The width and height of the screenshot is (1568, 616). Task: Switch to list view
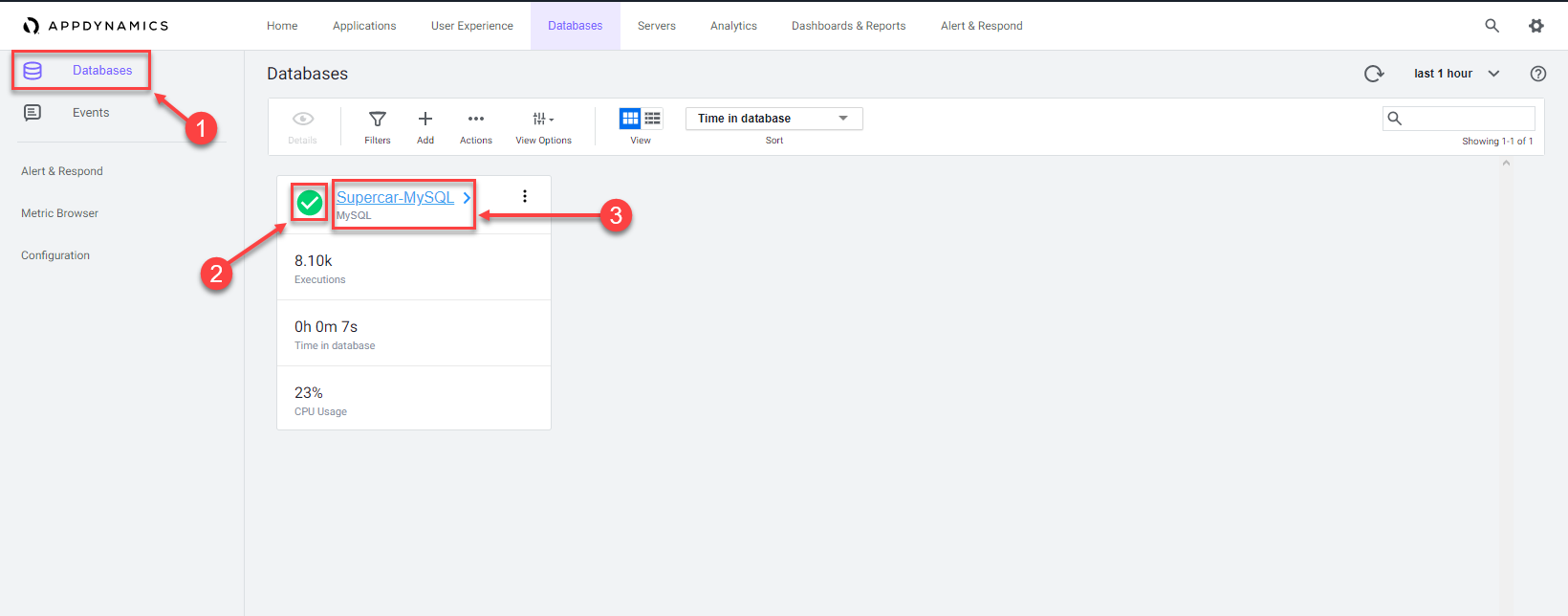click(652, 119)
